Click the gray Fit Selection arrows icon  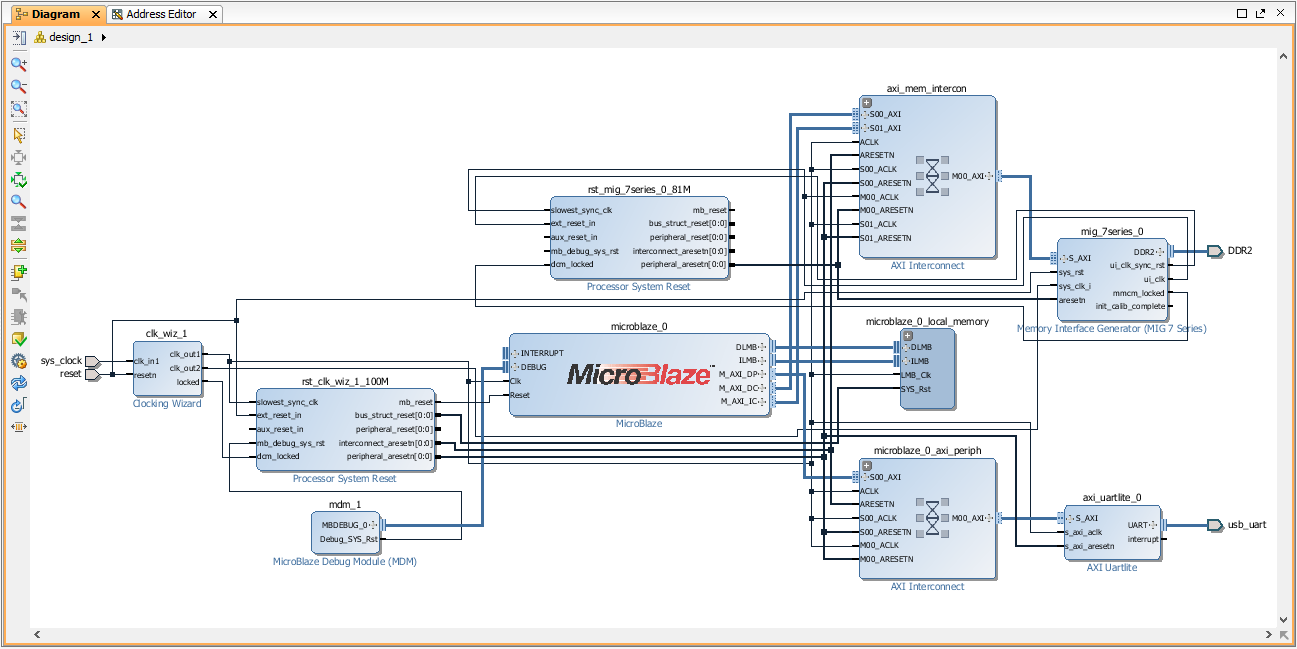coord(18,157)
